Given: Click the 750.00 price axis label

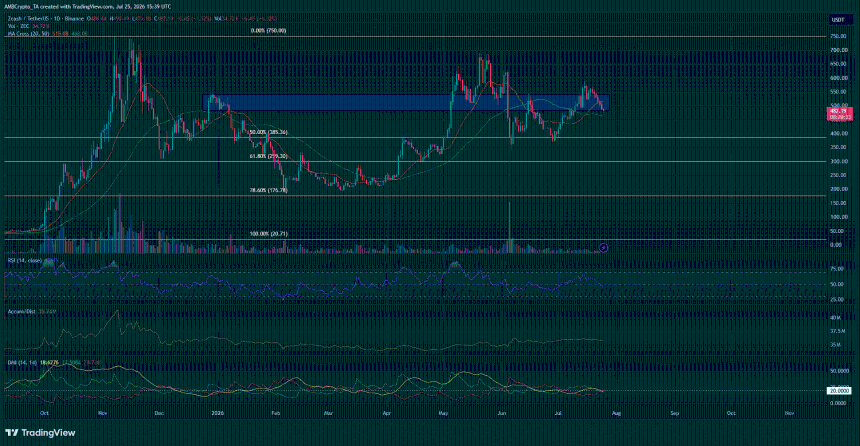Looking at the screenshot, I should (x=838, y=36).
